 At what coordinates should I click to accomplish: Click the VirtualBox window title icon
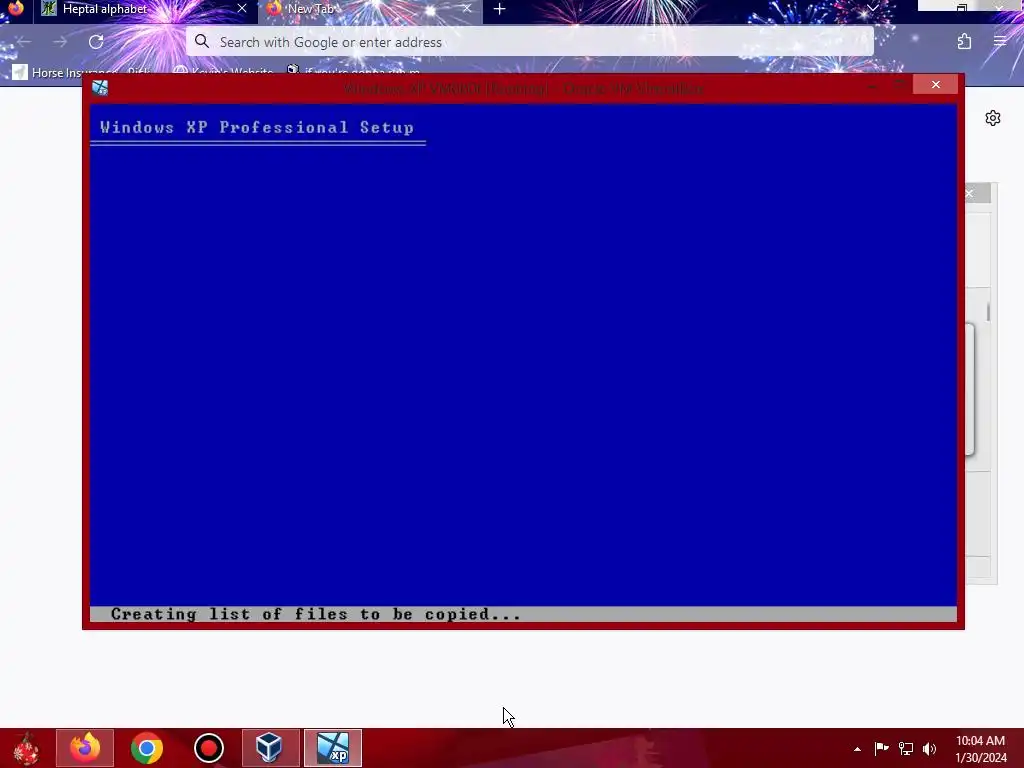(100, 88)
